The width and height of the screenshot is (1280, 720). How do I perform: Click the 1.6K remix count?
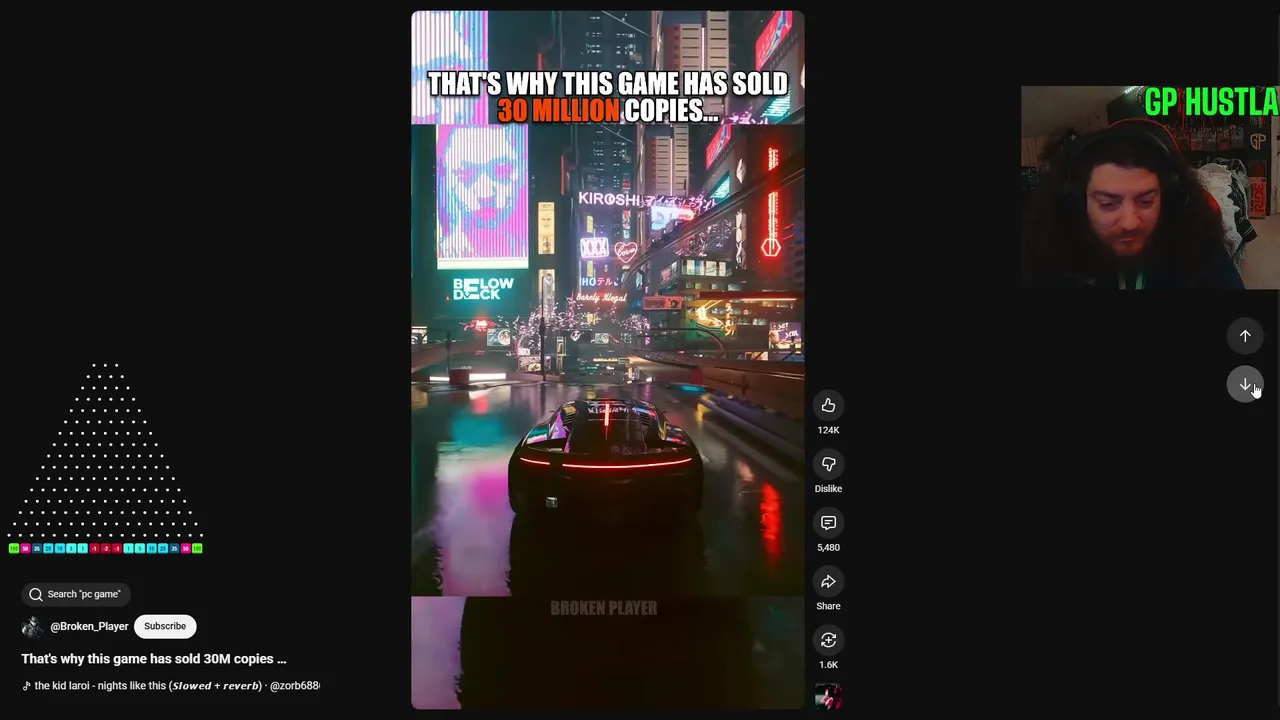pos(828,665)
